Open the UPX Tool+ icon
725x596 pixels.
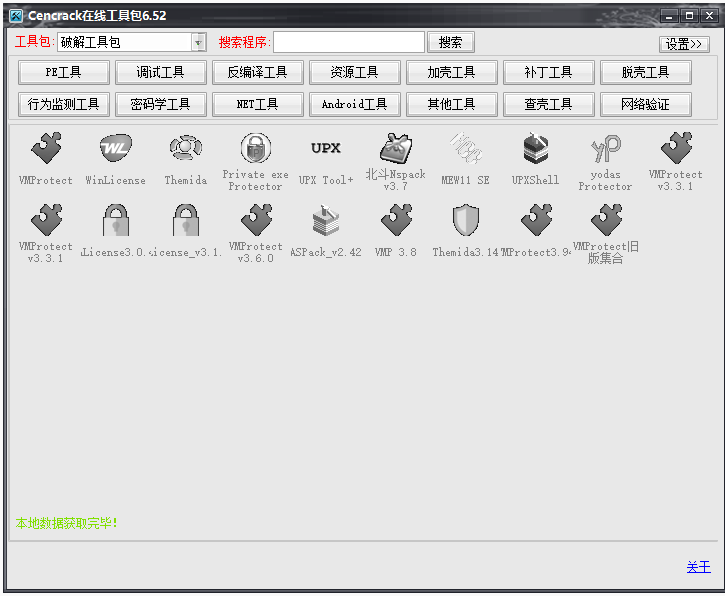tap(325, 150)
